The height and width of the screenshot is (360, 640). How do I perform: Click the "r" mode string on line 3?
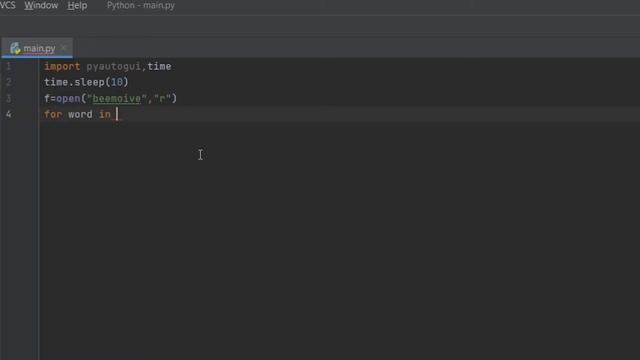click(162, 98)
